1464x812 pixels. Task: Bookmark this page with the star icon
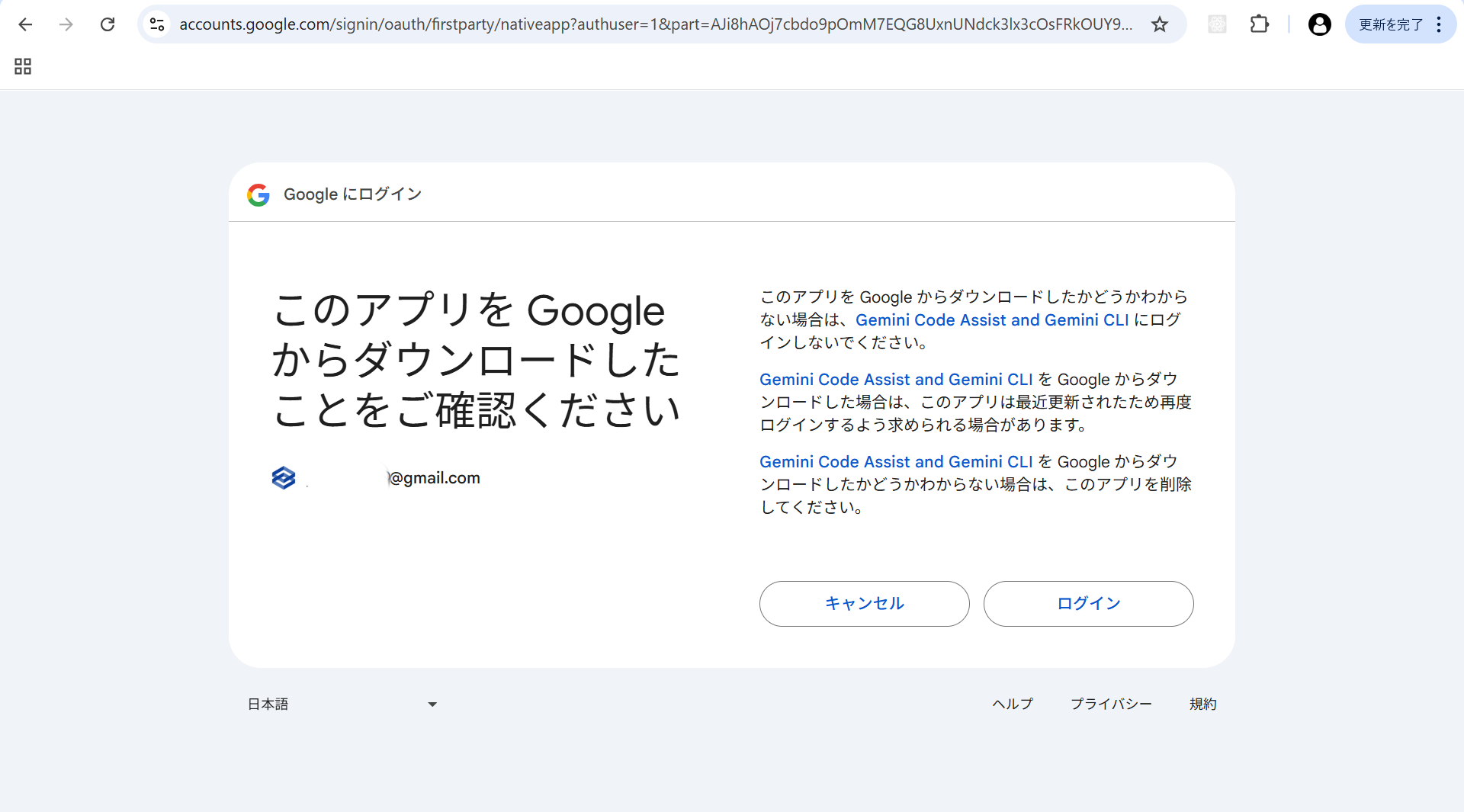coord(1160,24)
